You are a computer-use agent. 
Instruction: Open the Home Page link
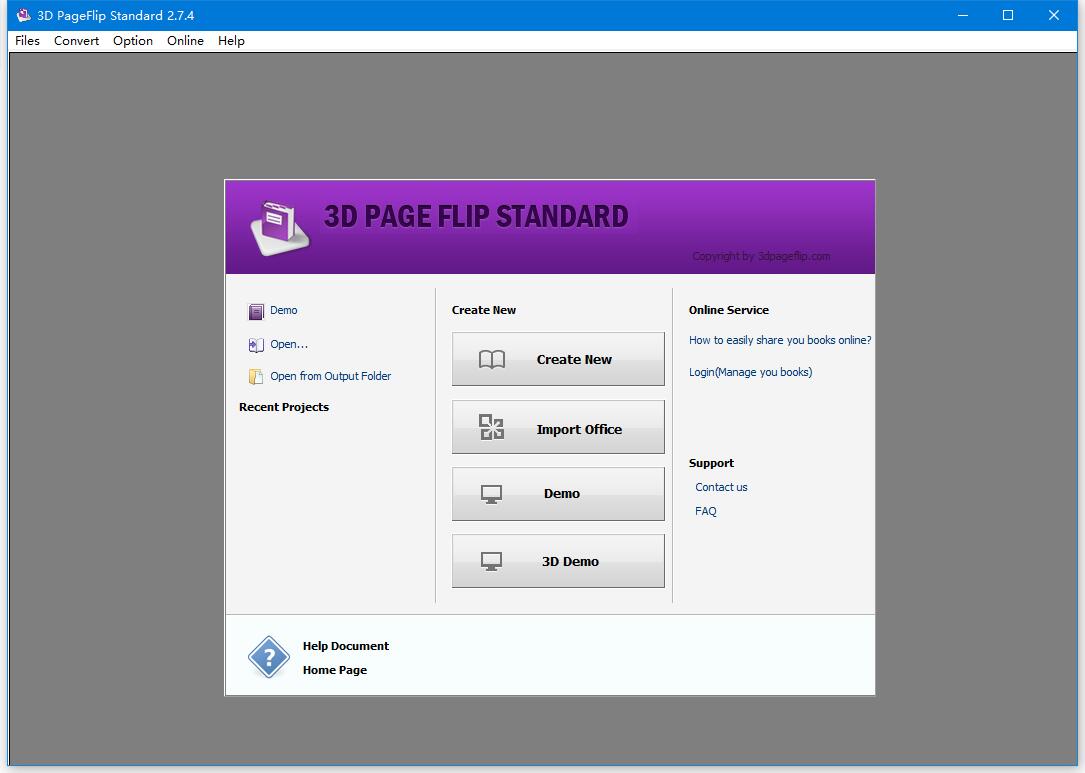335,670
